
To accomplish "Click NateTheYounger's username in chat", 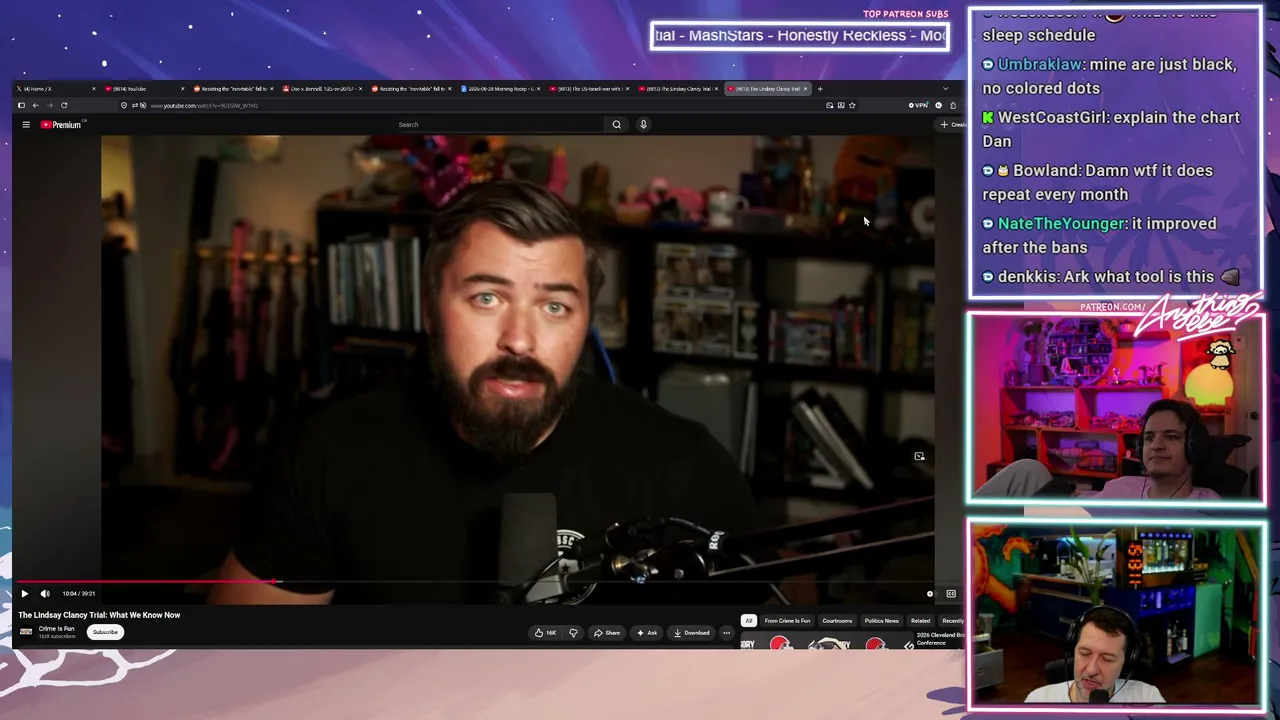I will (1061, 223).
